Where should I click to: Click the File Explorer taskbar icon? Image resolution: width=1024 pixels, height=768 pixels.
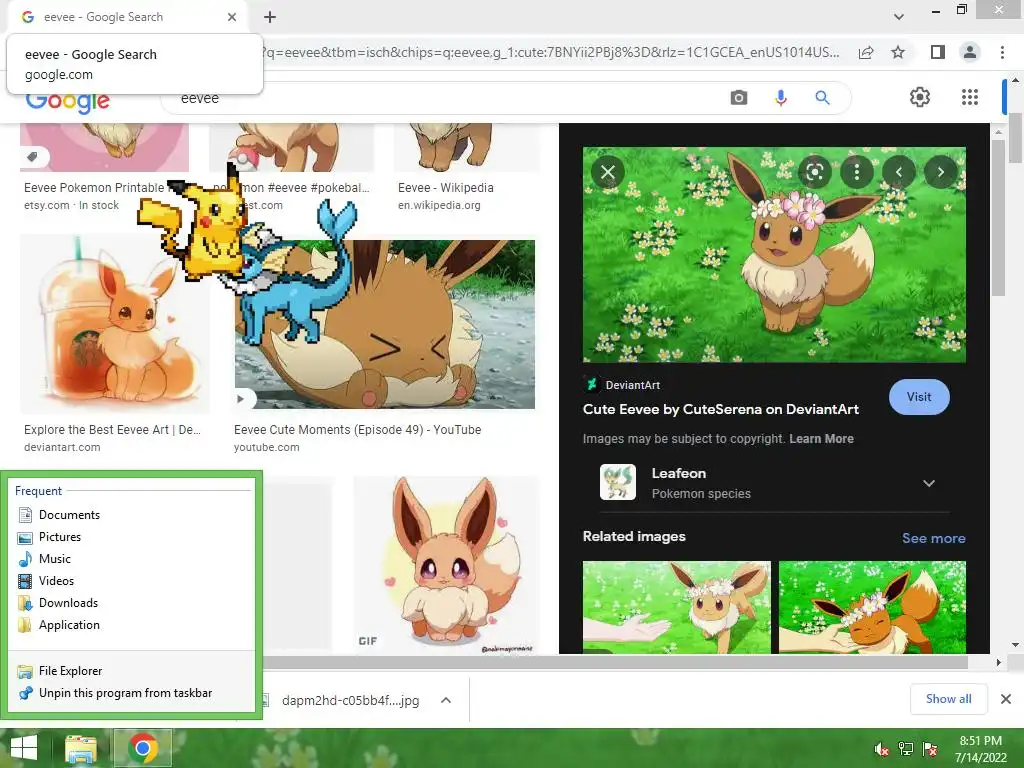click(80, 748)
